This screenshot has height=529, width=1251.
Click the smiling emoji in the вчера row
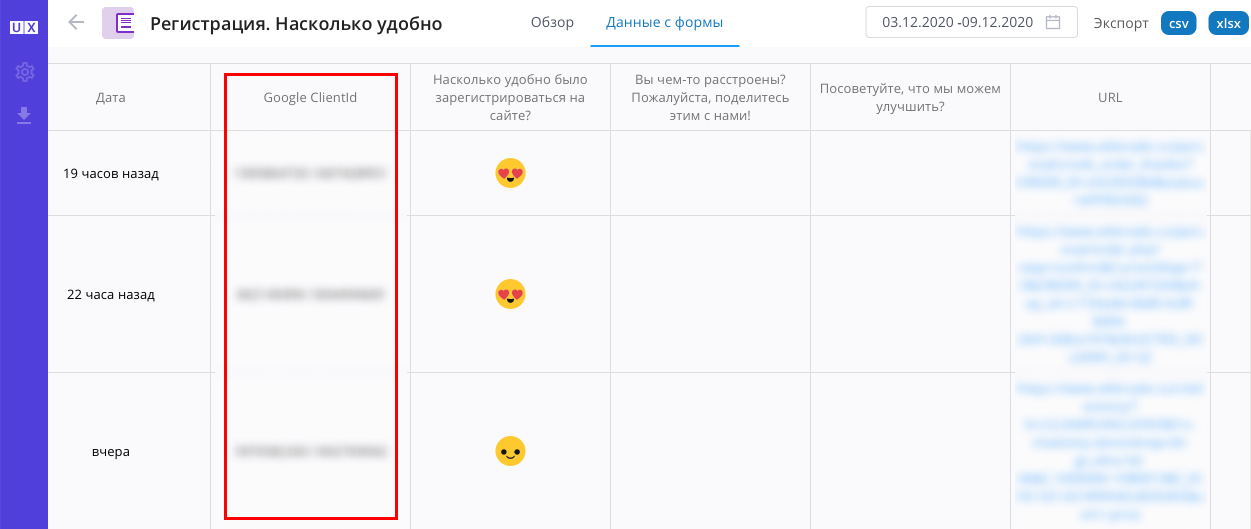(x=510, y=451)
